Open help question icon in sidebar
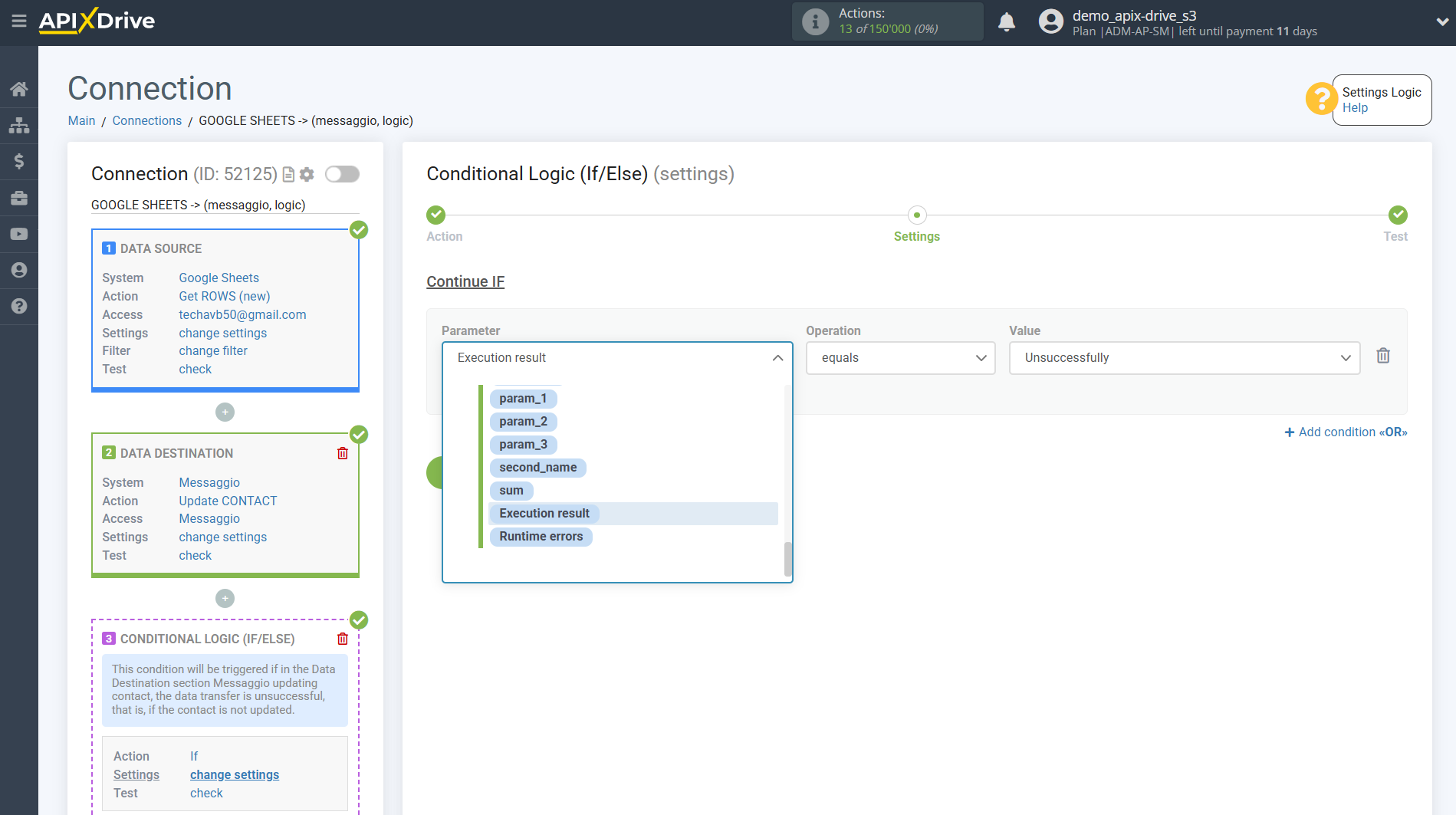1456x815 pixels. (x=19, y=306)
